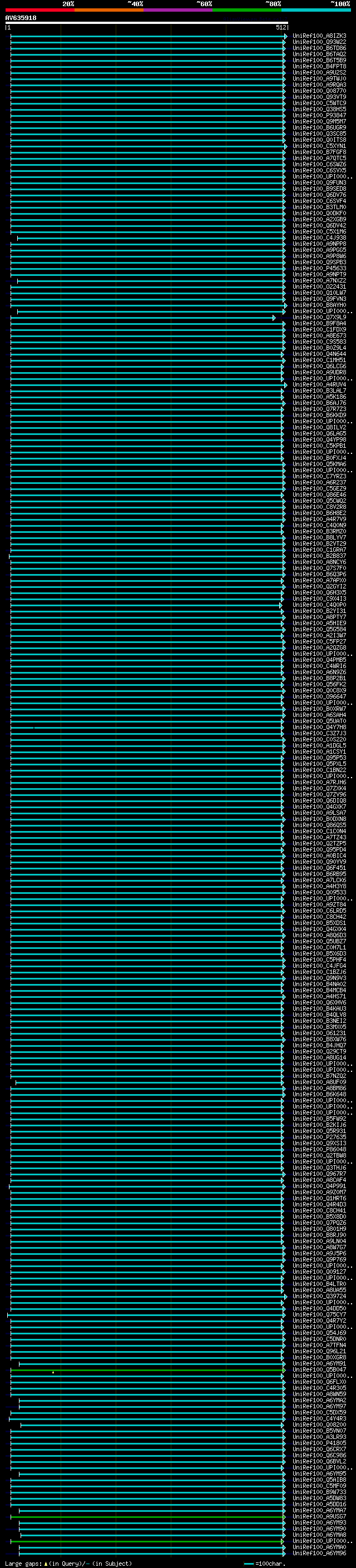Select hit label UniRef100_Q6F451
The image size is (356, 1568).
click(x=319, y=868)
